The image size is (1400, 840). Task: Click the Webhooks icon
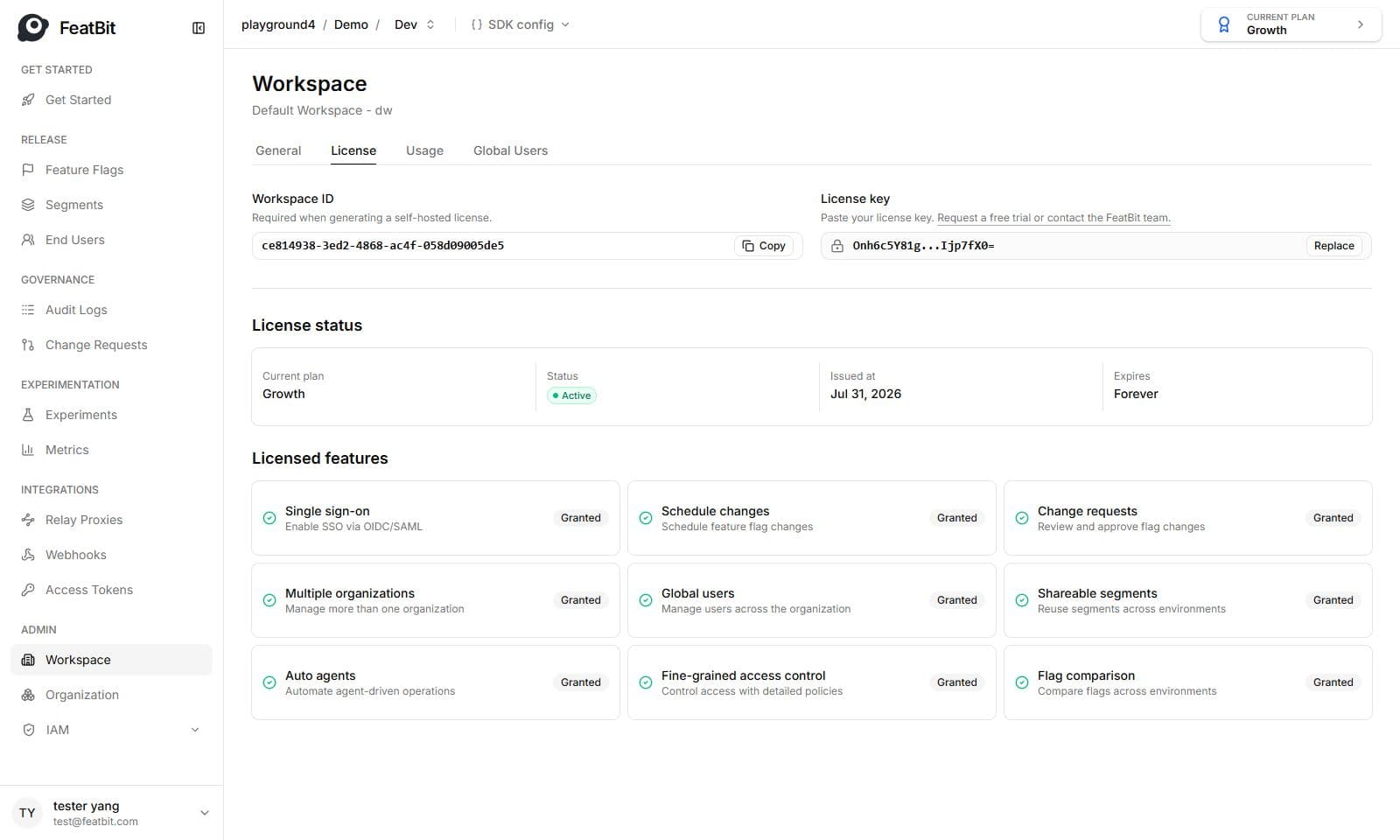[28, 555]
